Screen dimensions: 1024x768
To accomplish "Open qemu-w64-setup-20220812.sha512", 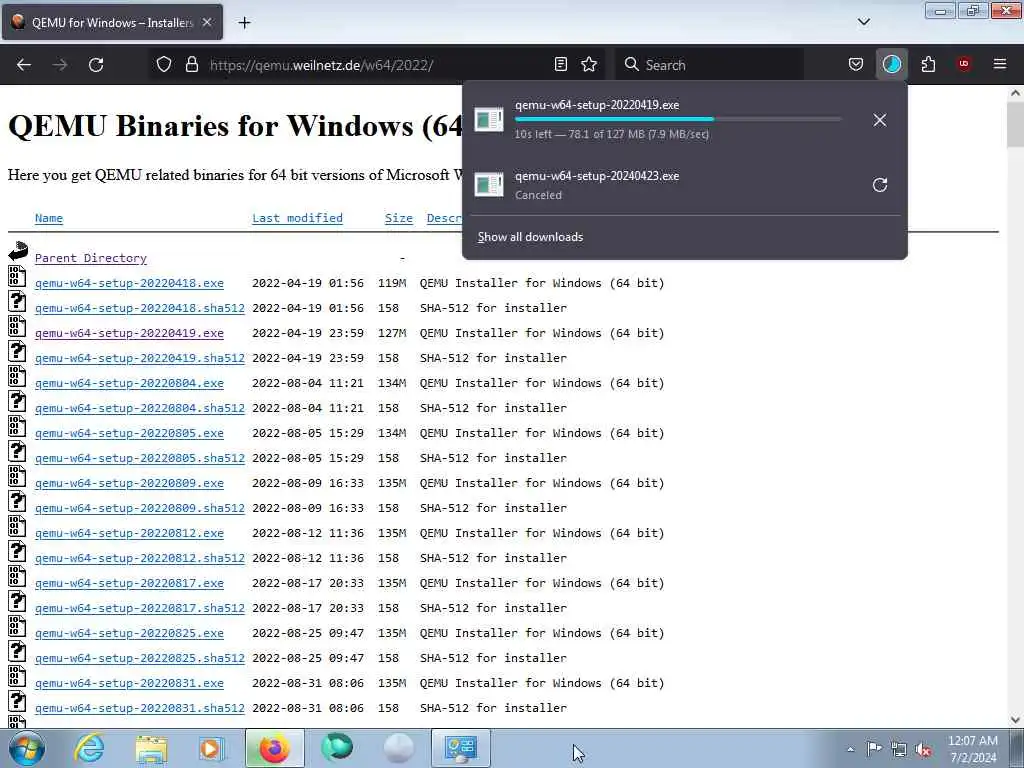I will [x=140, y=558].
